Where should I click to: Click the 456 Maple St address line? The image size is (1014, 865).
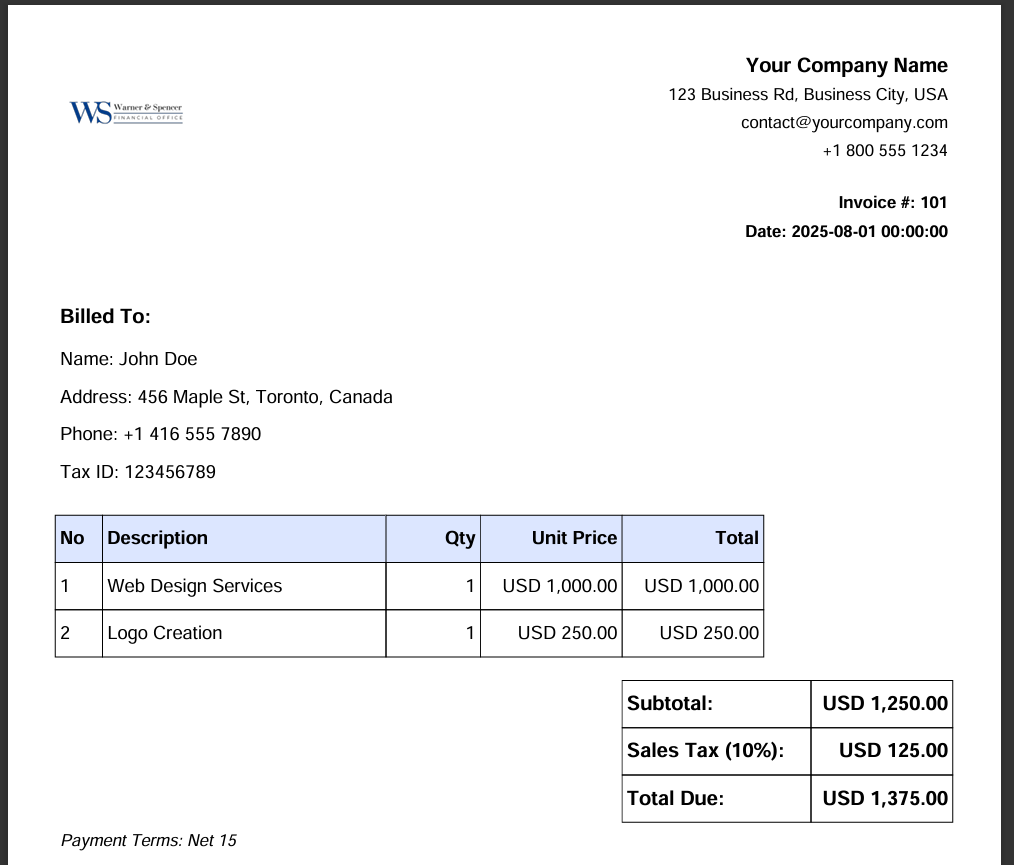226,397
